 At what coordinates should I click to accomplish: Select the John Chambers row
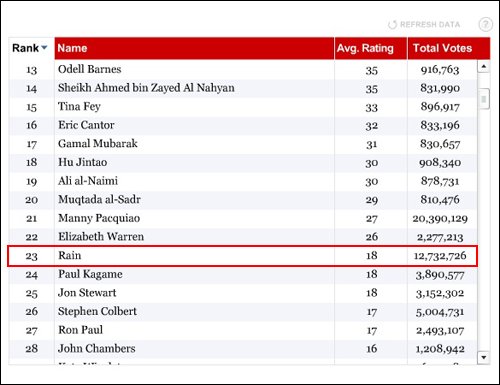[243, 349]
